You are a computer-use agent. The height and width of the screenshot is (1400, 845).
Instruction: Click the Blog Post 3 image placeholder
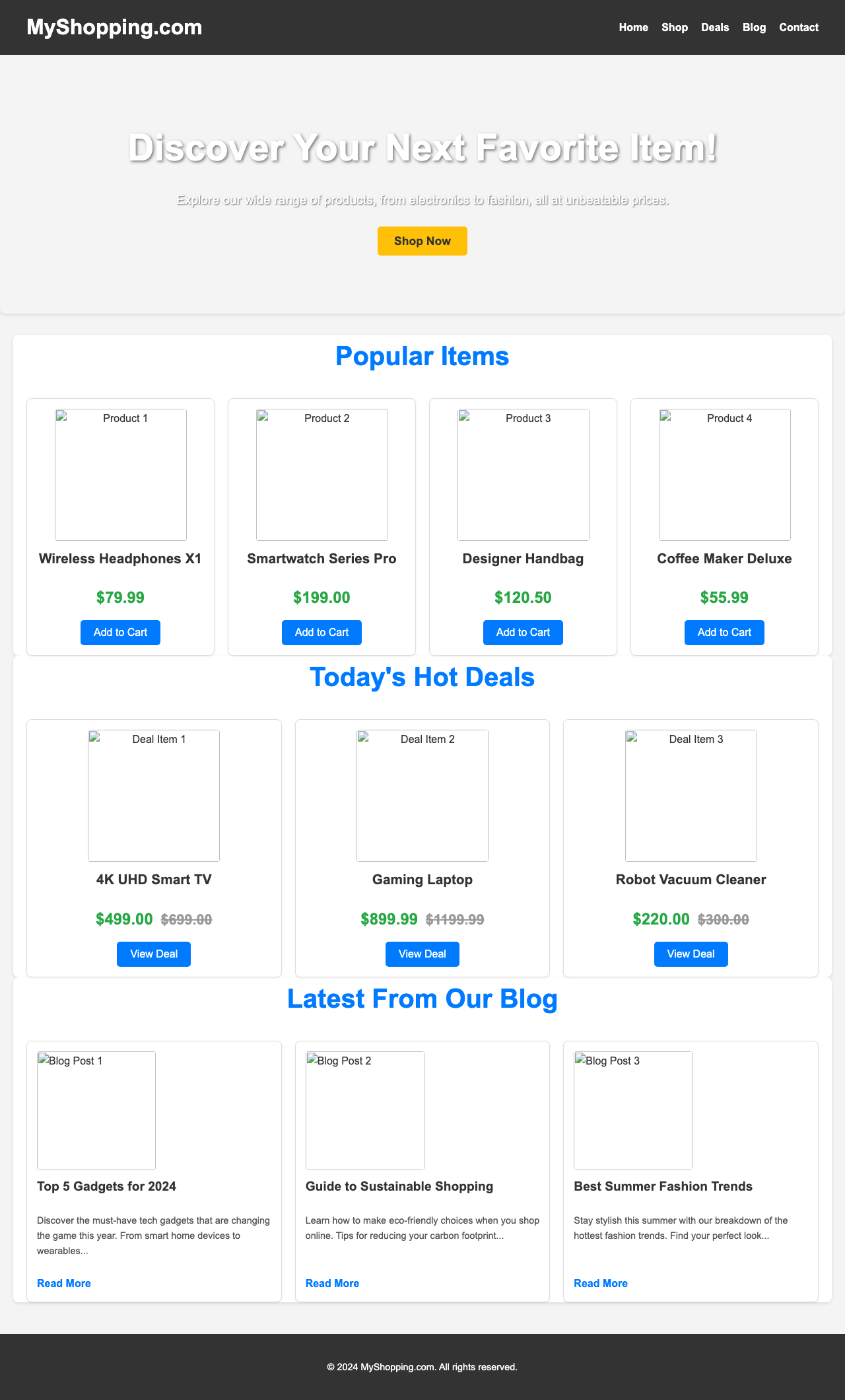coord(632,1111)
